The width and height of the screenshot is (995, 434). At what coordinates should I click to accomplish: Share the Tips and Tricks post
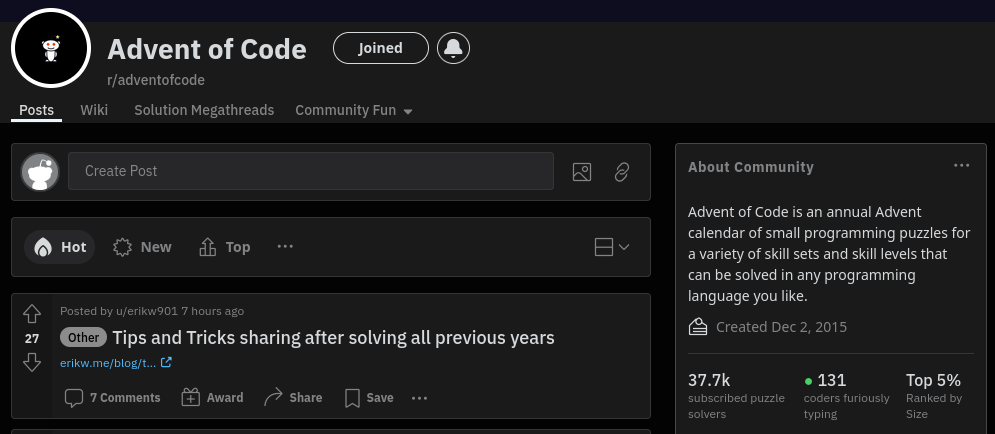pos(293,398)
